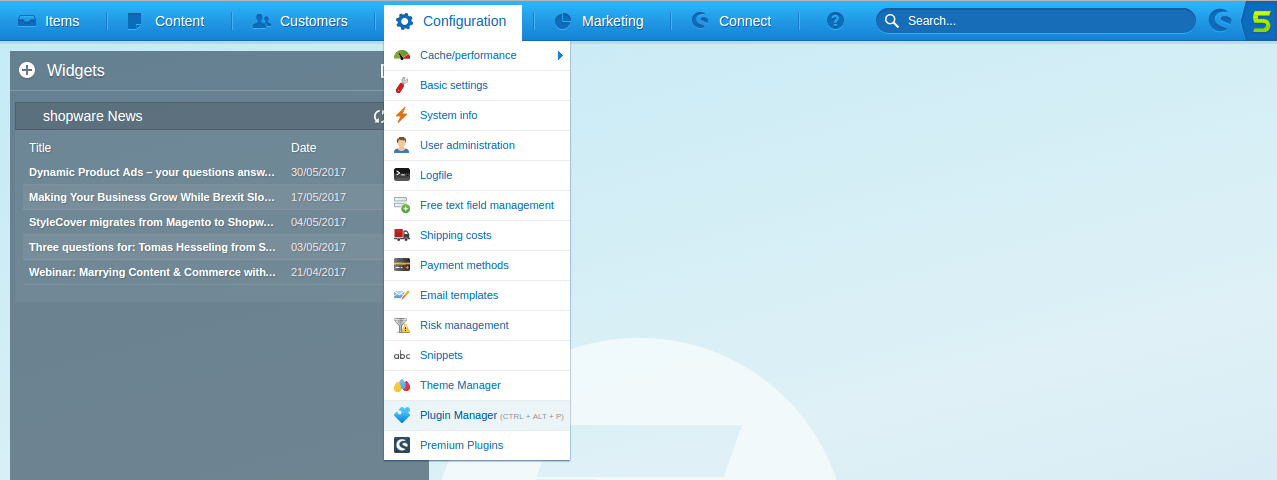Image resolution: width=1277 pixels, height=480 pixels.
Task: Click the Shipping costs truck icon
Action: [x=402, y=235]
